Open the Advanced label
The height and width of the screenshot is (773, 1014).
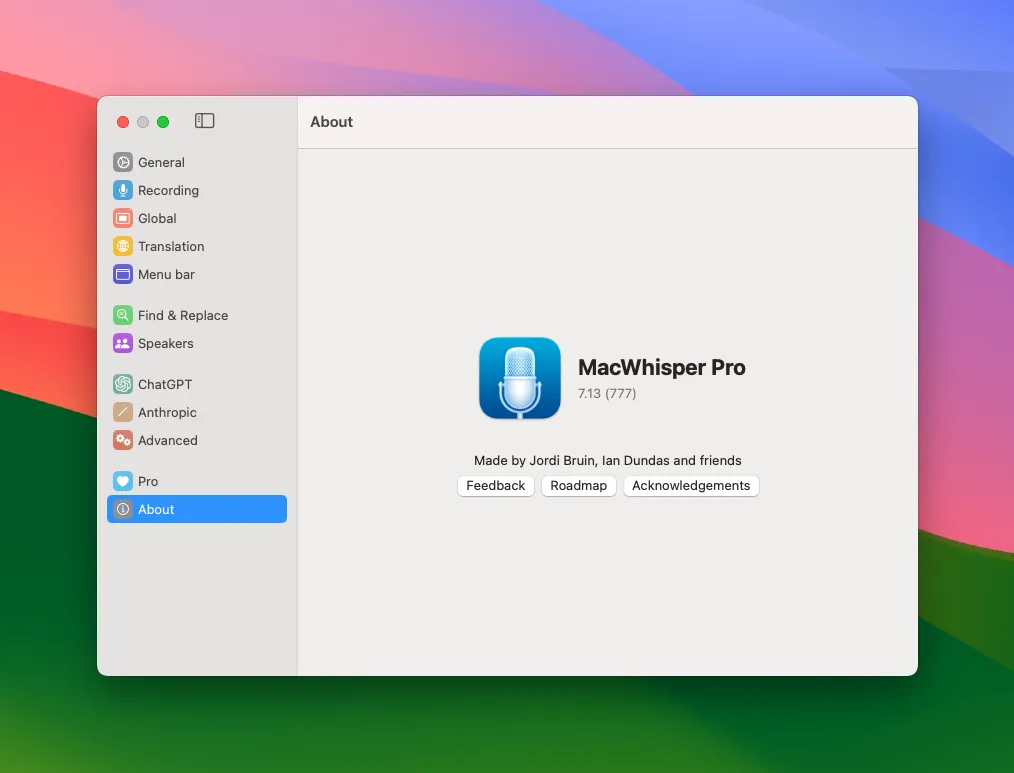coord(167,441)
